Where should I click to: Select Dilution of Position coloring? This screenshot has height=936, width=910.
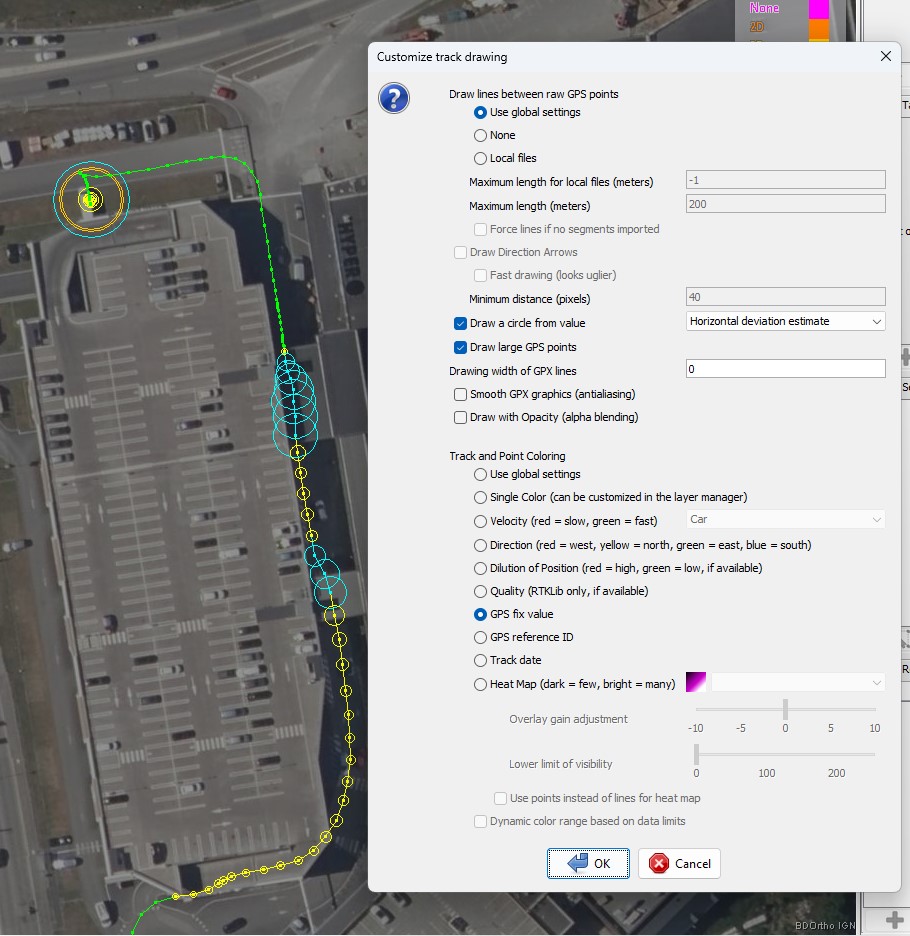(481, 568)
